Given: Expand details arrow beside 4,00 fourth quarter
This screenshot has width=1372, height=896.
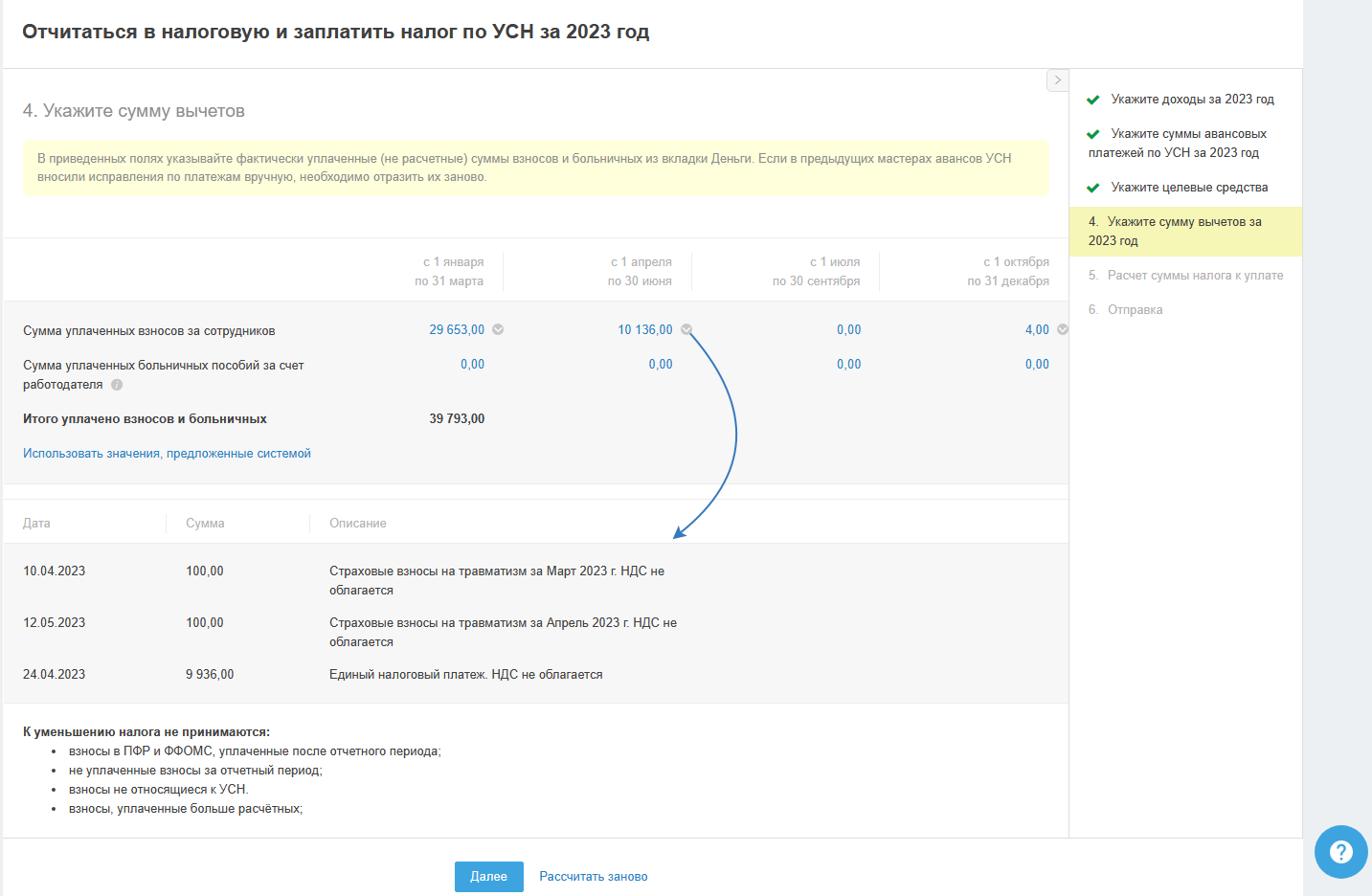Looking at the screenshot, I should point(1062,329).
